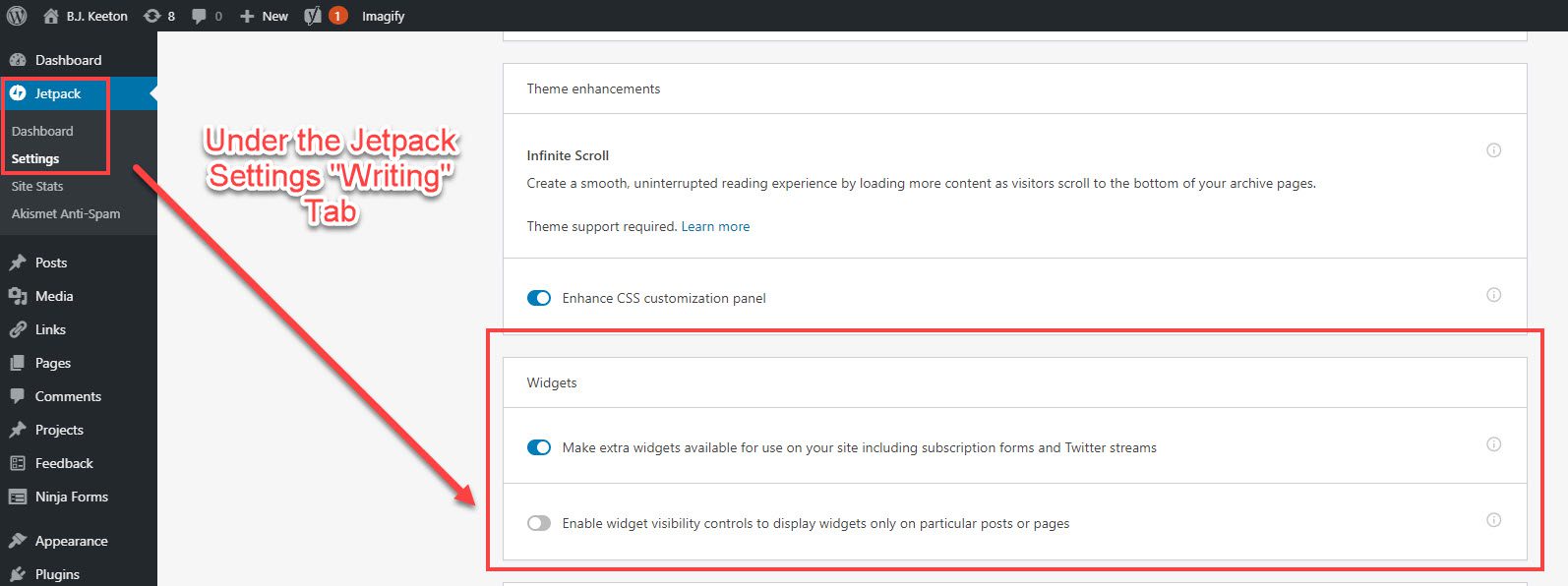Click the Widgets section header

552,382
